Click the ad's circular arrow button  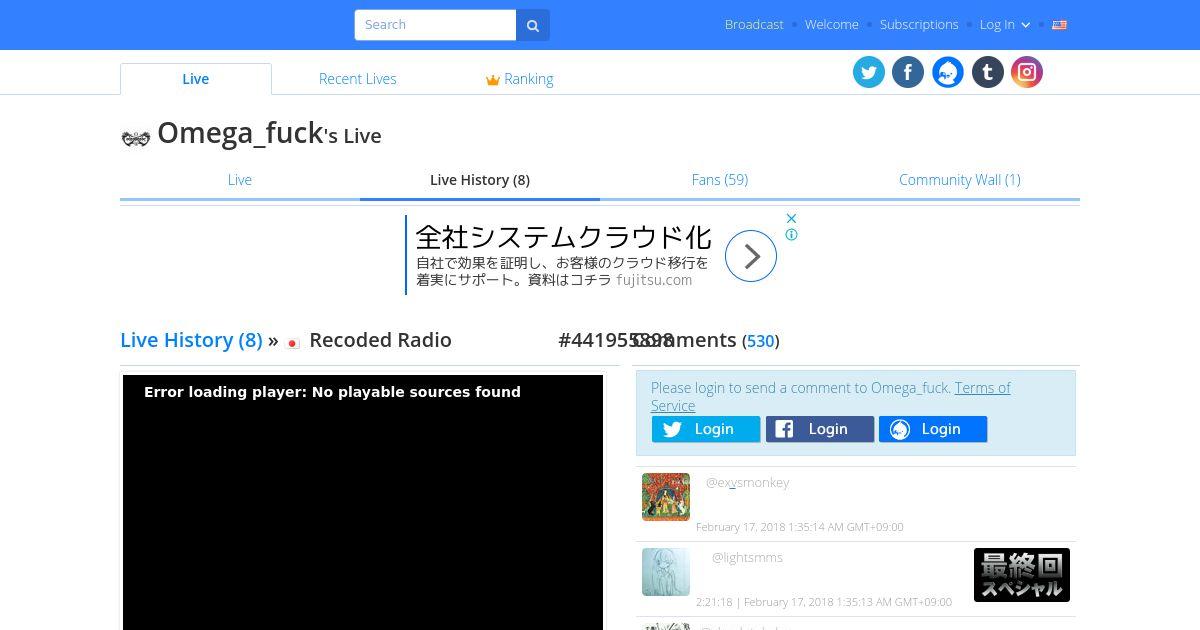[751, 256]
